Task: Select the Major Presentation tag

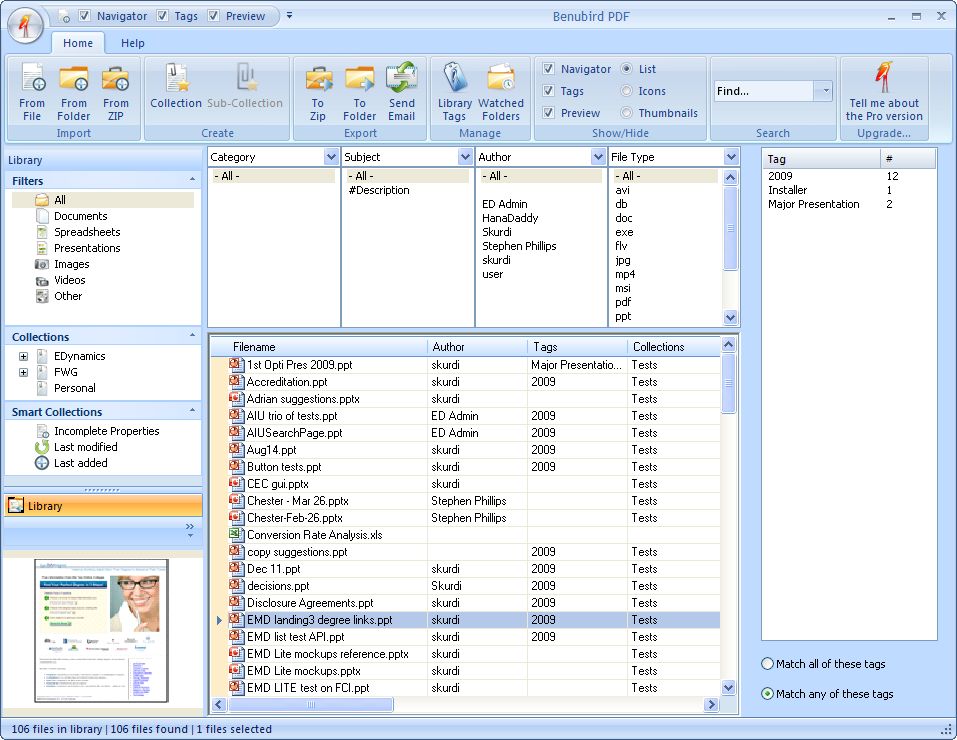Action: [814, 204]
